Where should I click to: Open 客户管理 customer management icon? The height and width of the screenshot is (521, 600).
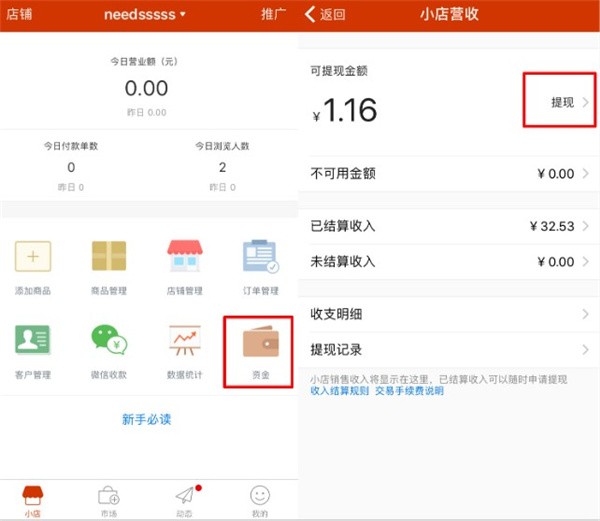point(34,341)
